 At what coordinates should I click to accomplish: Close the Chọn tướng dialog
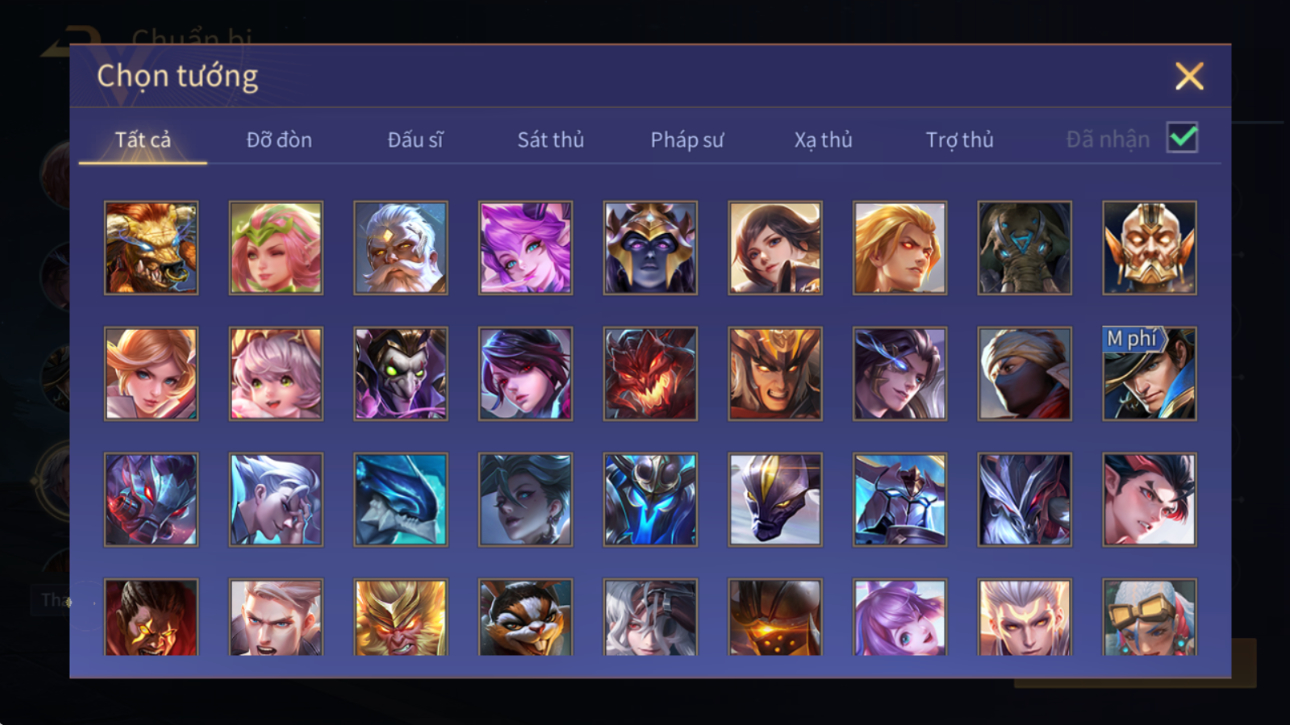(x=1189, y=76)
